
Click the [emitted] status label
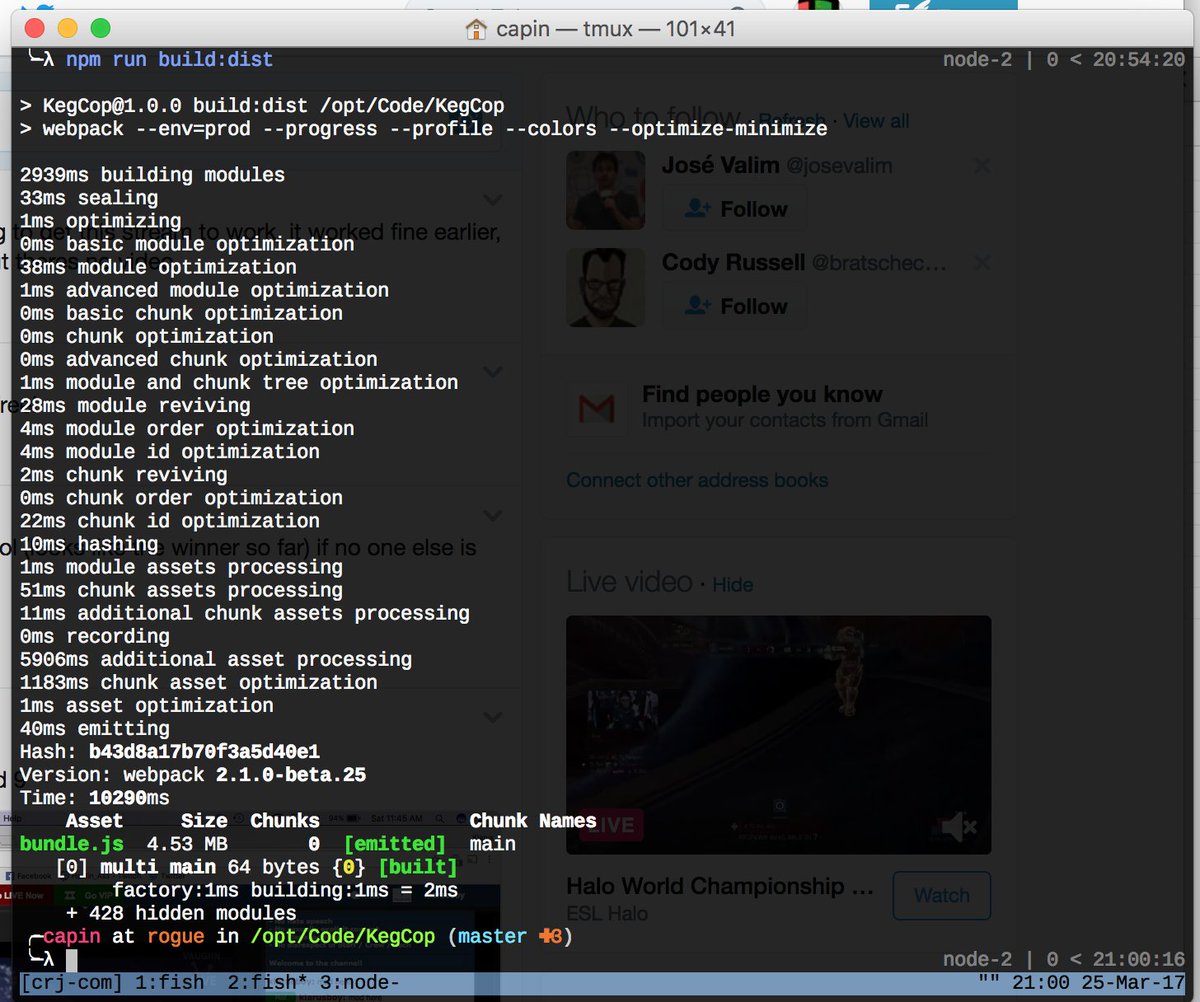coord(394,843)
